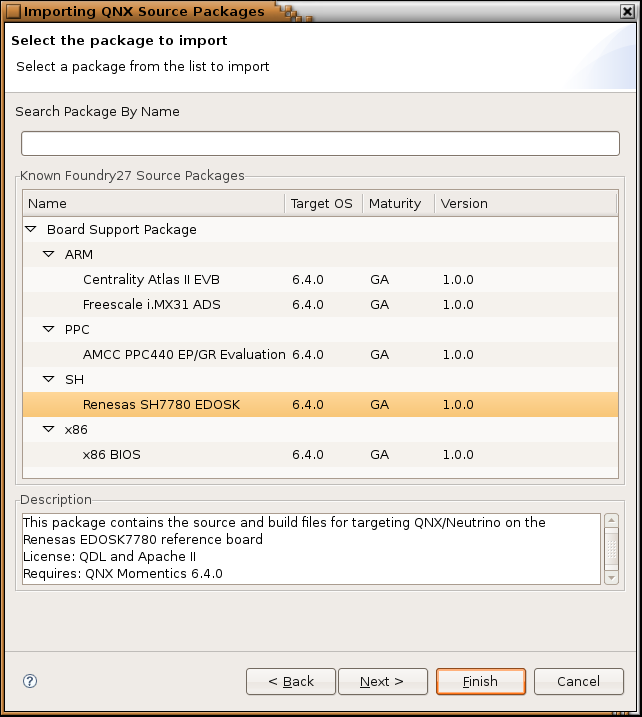The height and width of the screenshot is (717, 642).
Task: Focus the Search Package By Name field
Action: click(x=321, y=144)
